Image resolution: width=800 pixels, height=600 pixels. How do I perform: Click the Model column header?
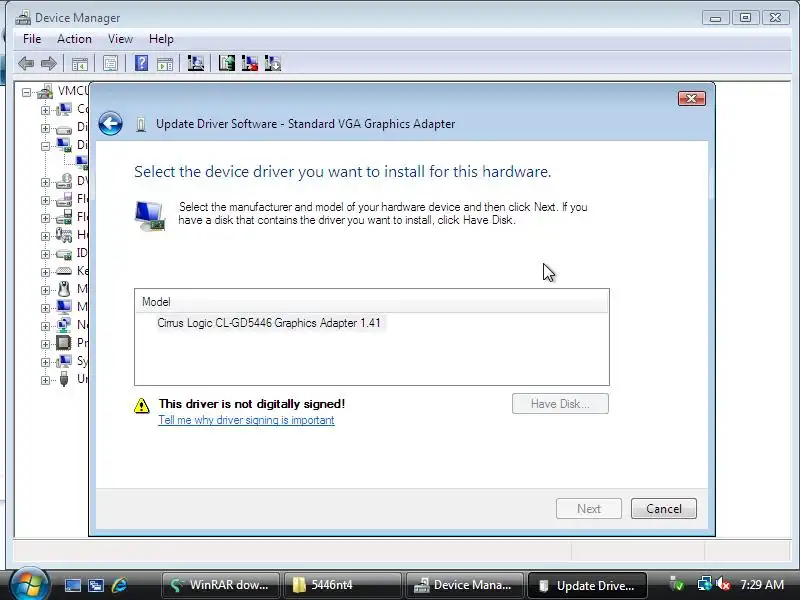pos(372,302)
